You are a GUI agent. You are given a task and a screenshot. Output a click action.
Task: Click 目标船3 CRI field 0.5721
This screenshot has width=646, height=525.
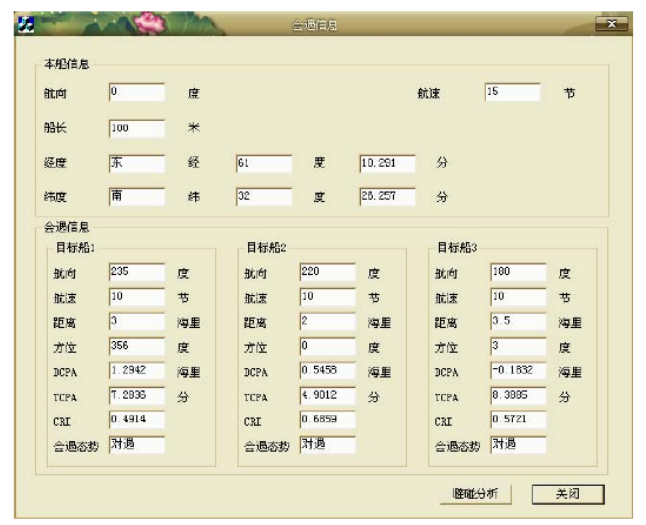518,420
